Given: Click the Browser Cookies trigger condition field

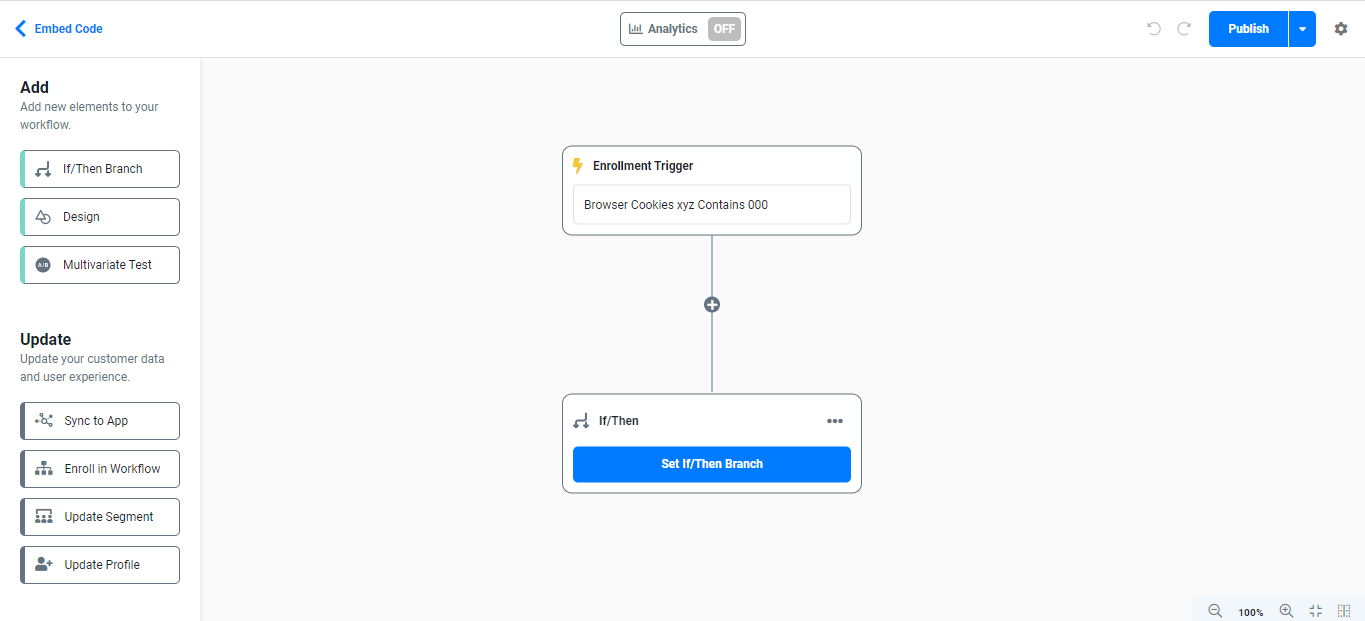Looking at the screenshot, I should (712, 205).
